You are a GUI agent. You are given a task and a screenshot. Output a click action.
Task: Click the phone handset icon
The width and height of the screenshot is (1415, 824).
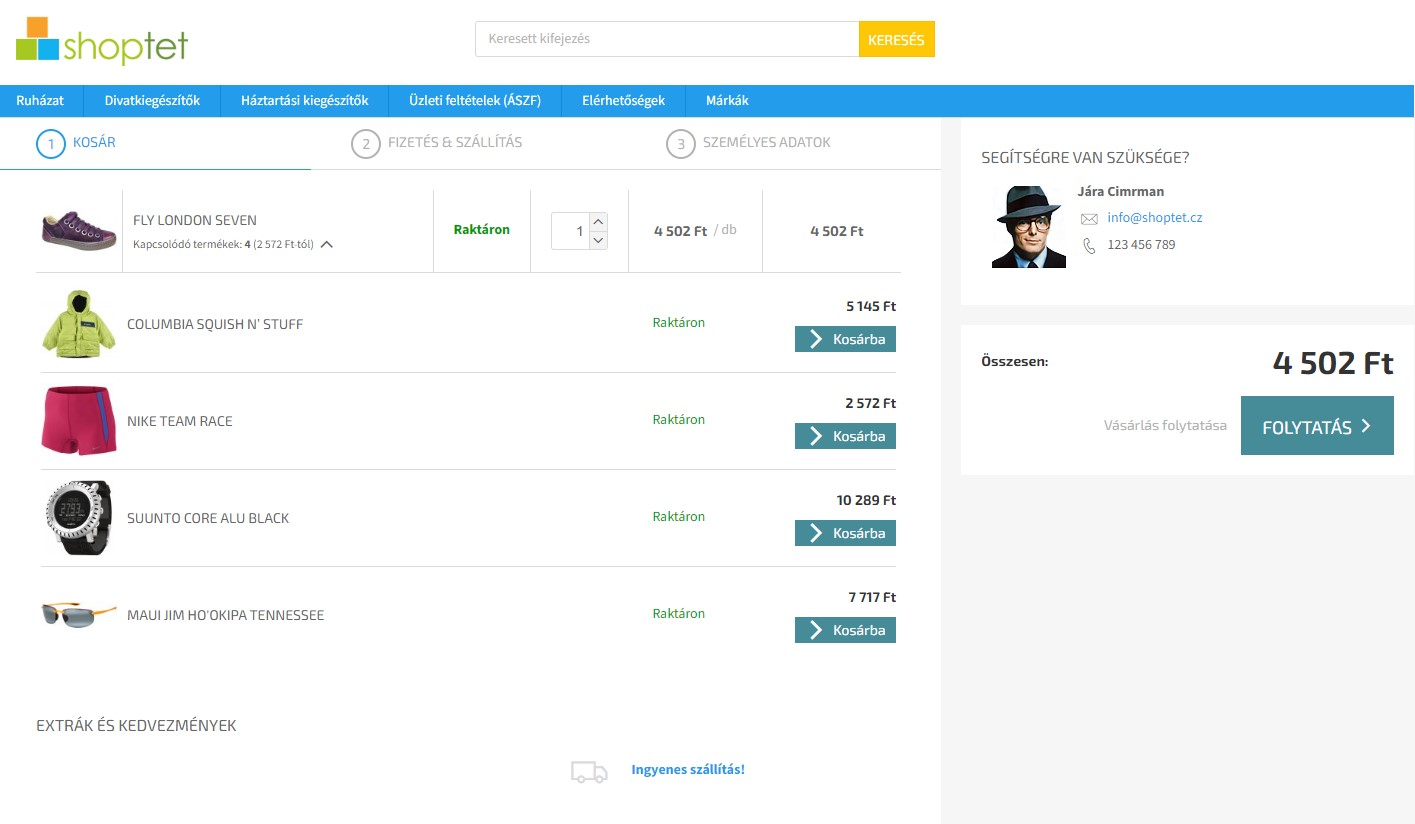(1089, 245)
